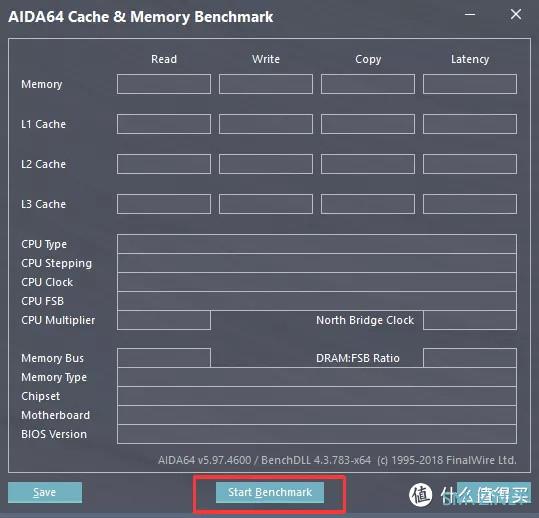
Task: Click the "Motherboard" label
Action: pos(55,415)
